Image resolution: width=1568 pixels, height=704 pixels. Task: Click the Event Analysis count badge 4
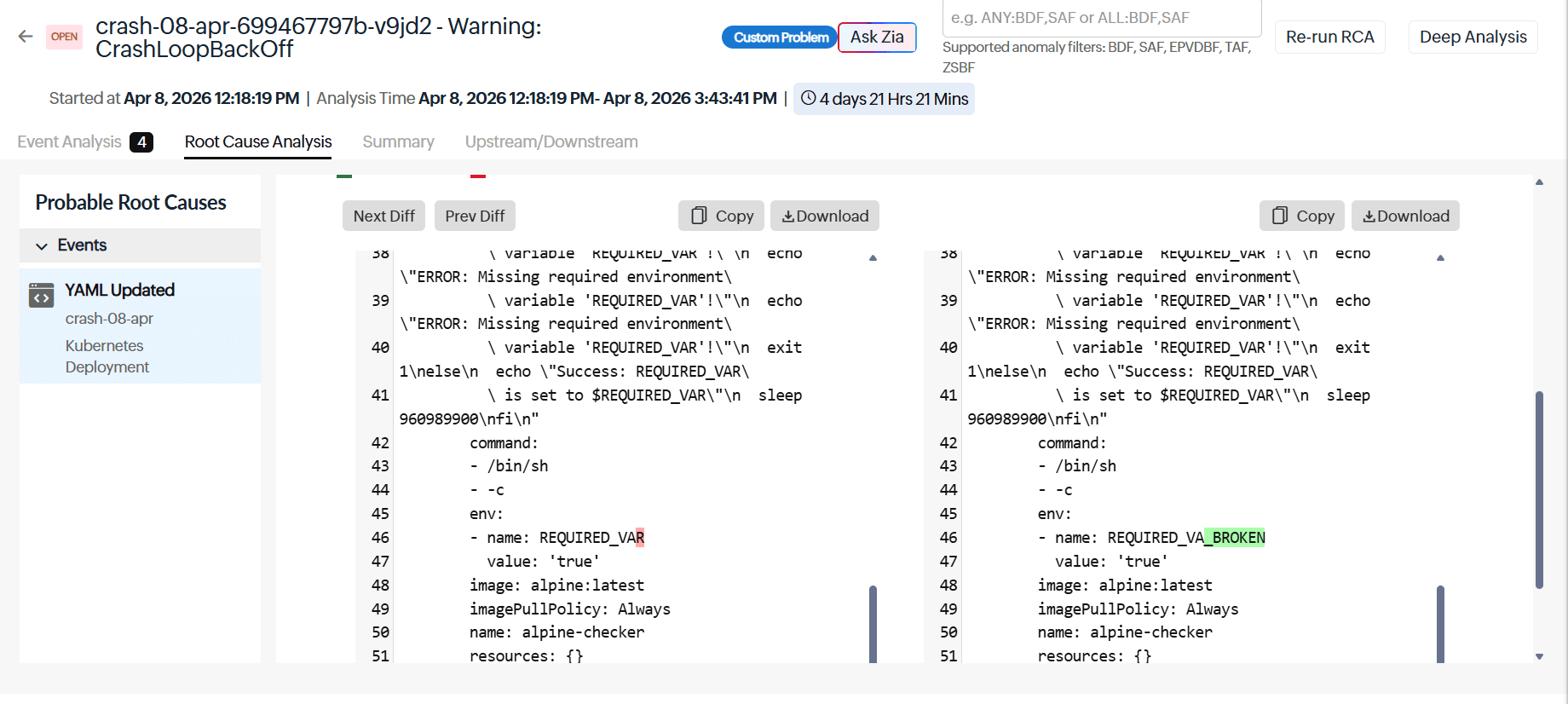point(141,142)
